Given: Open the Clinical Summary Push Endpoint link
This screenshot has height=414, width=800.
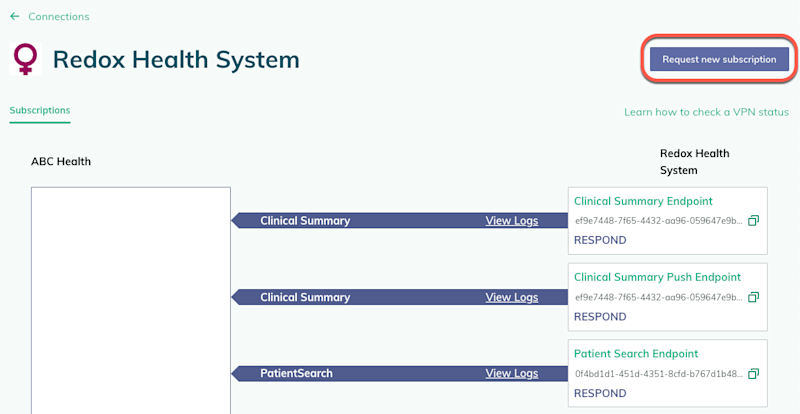Looking at the screenshot, I should pos(657,277).
